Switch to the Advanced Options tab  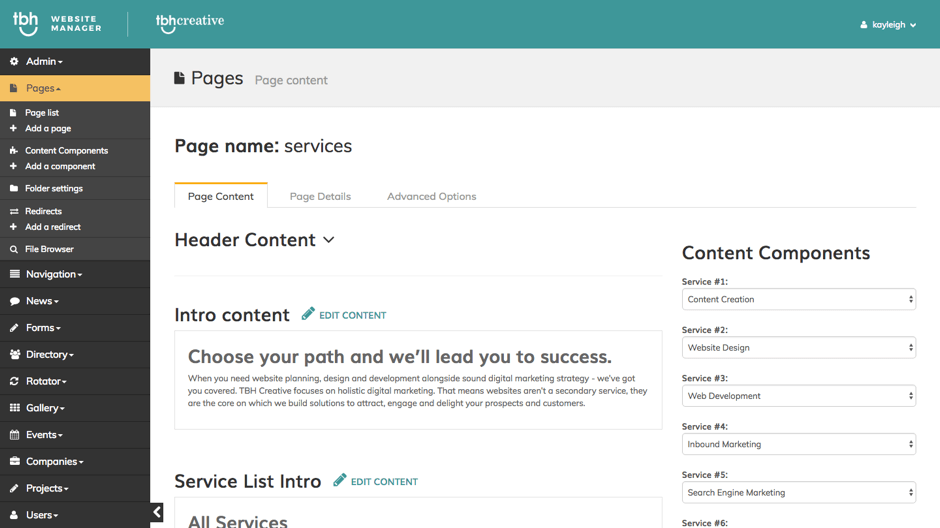432,196
